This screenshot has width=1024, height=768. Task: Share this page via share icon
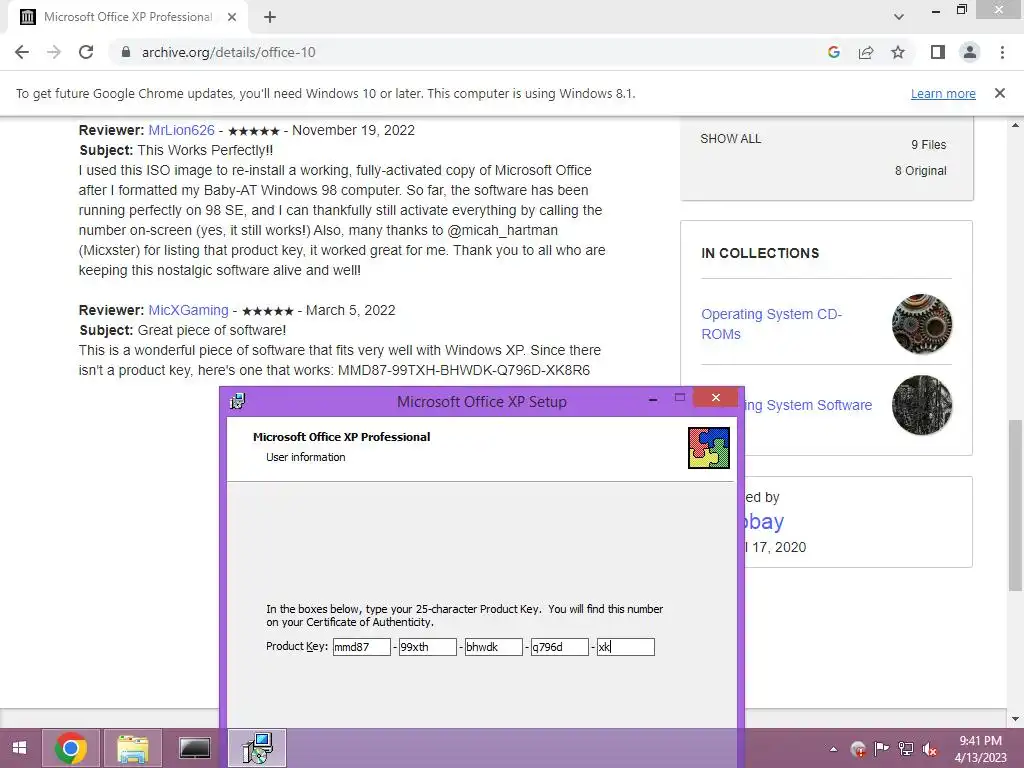pyautogui.click(x=866, y=52)
